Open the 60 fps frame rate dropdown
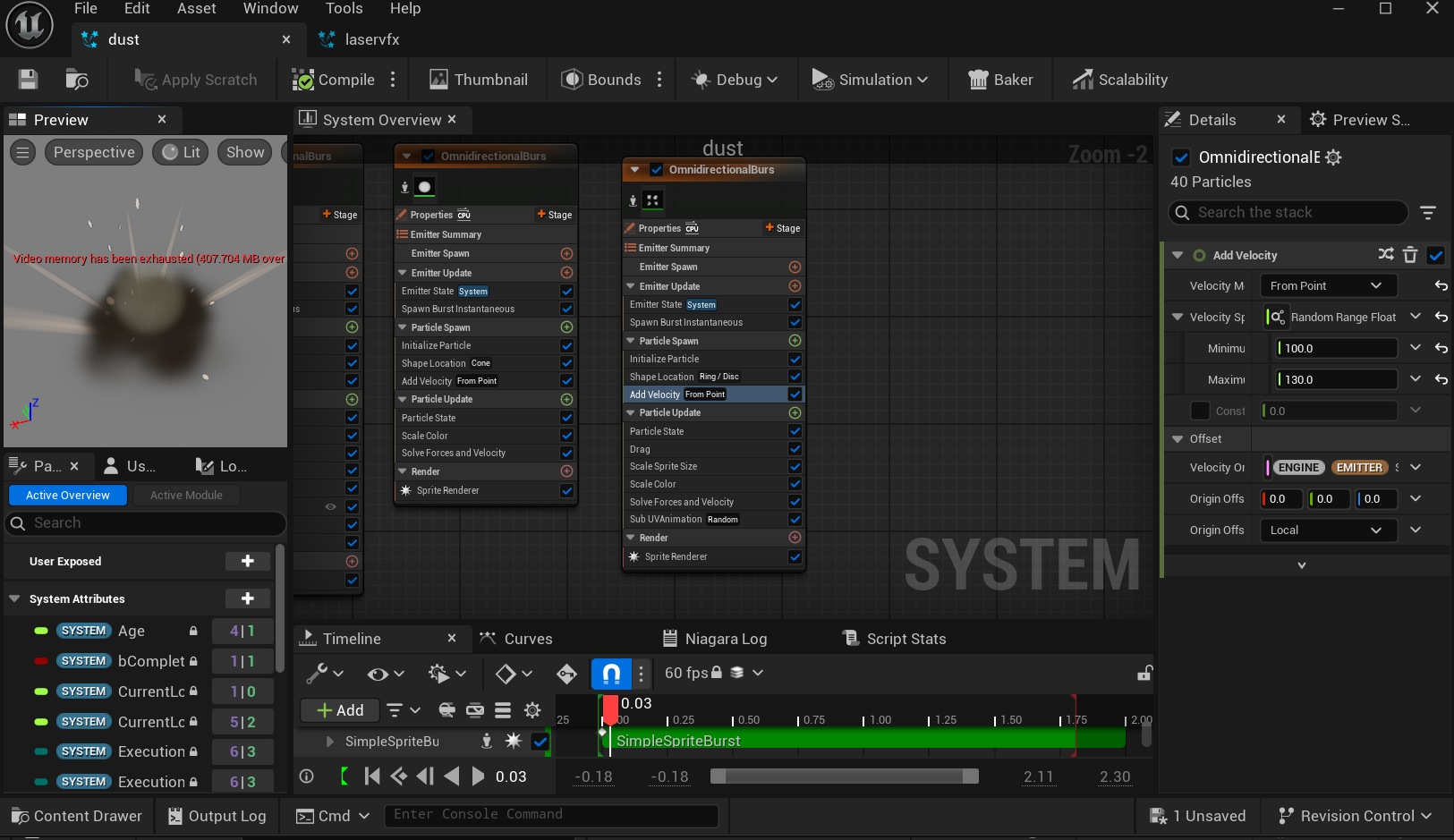 pyautogui.click(x=713, y=673)
